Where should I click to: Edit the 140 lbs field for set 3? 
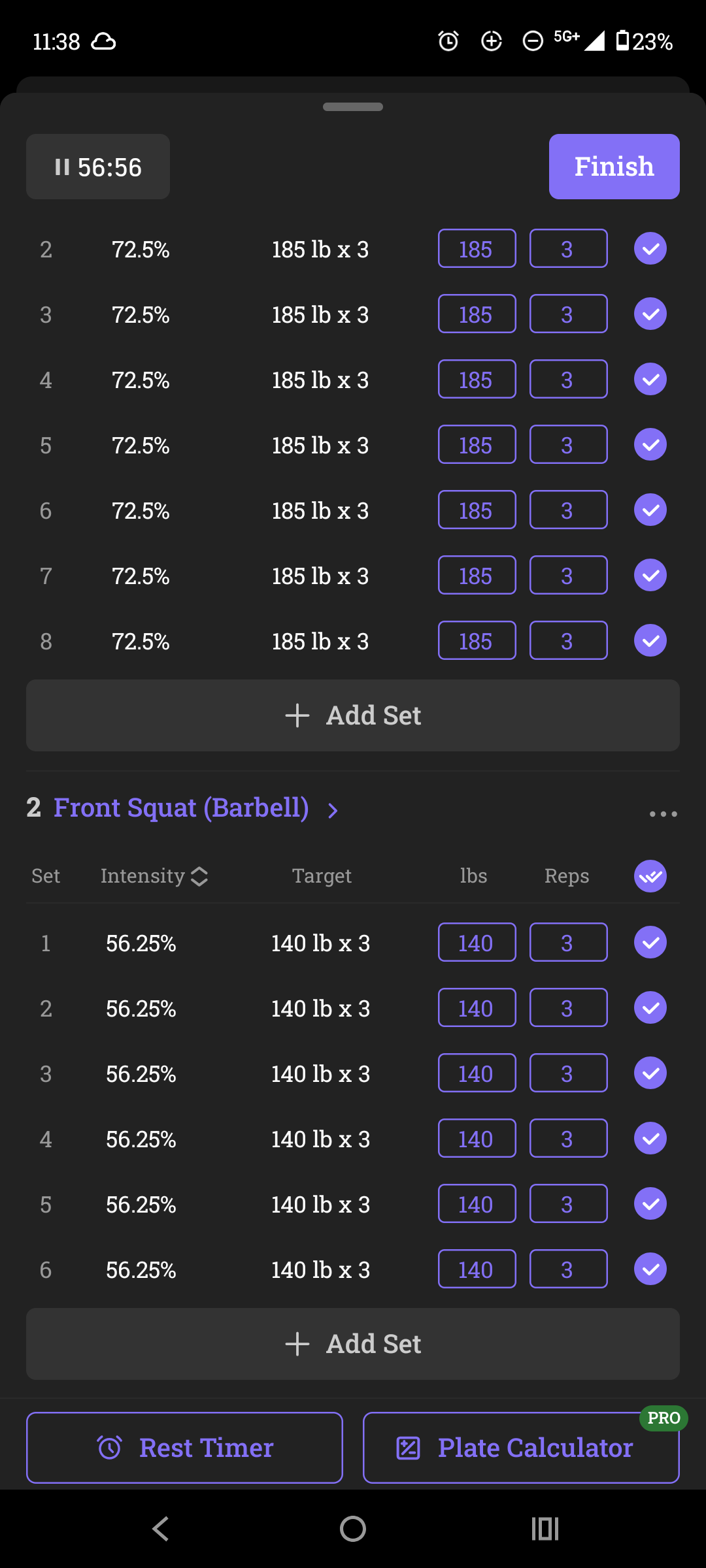477,1073
